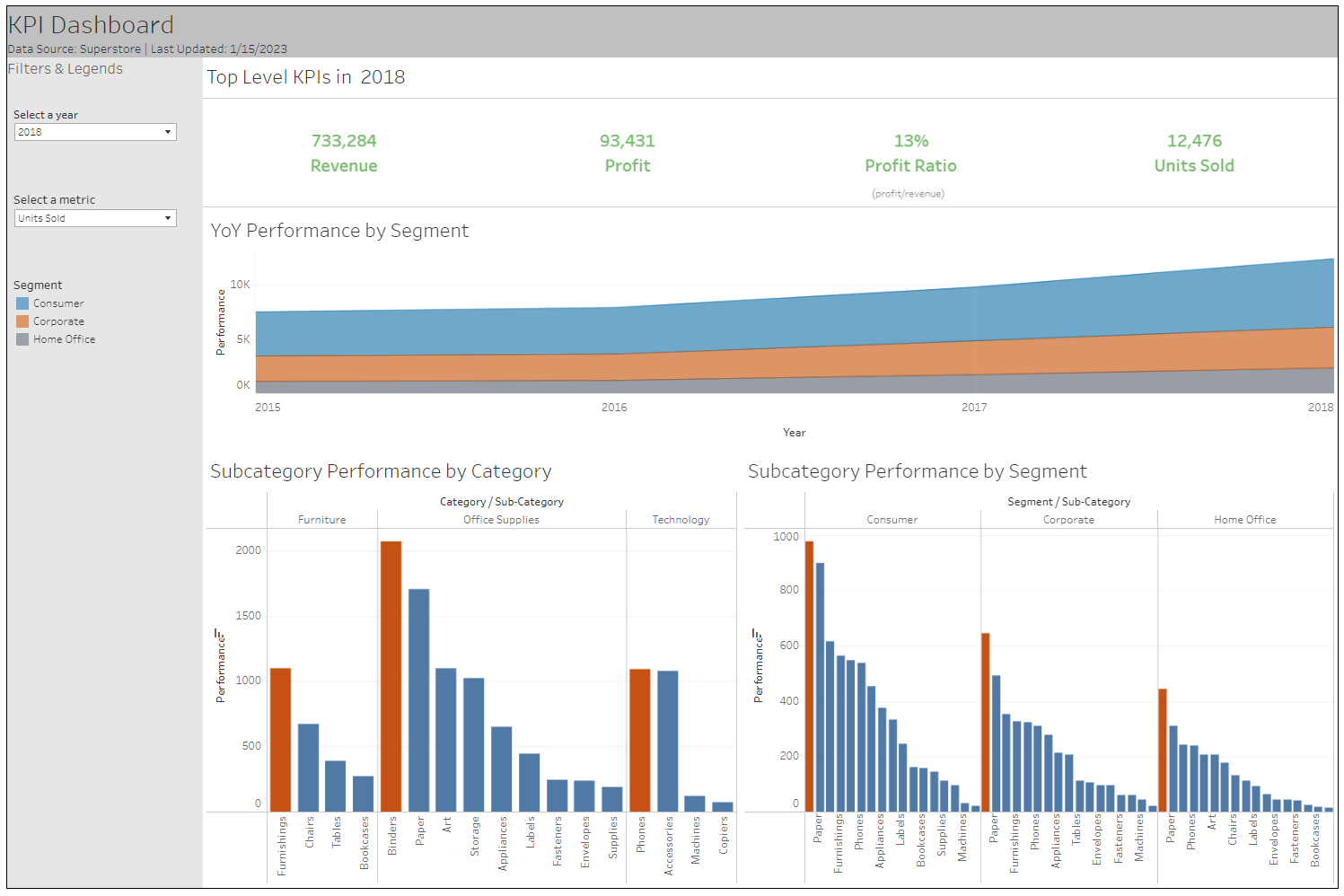This screenshot has height=896, width=1344.
Task: Select the Revenue KPI value 733,284
Action: click(344, 141)
